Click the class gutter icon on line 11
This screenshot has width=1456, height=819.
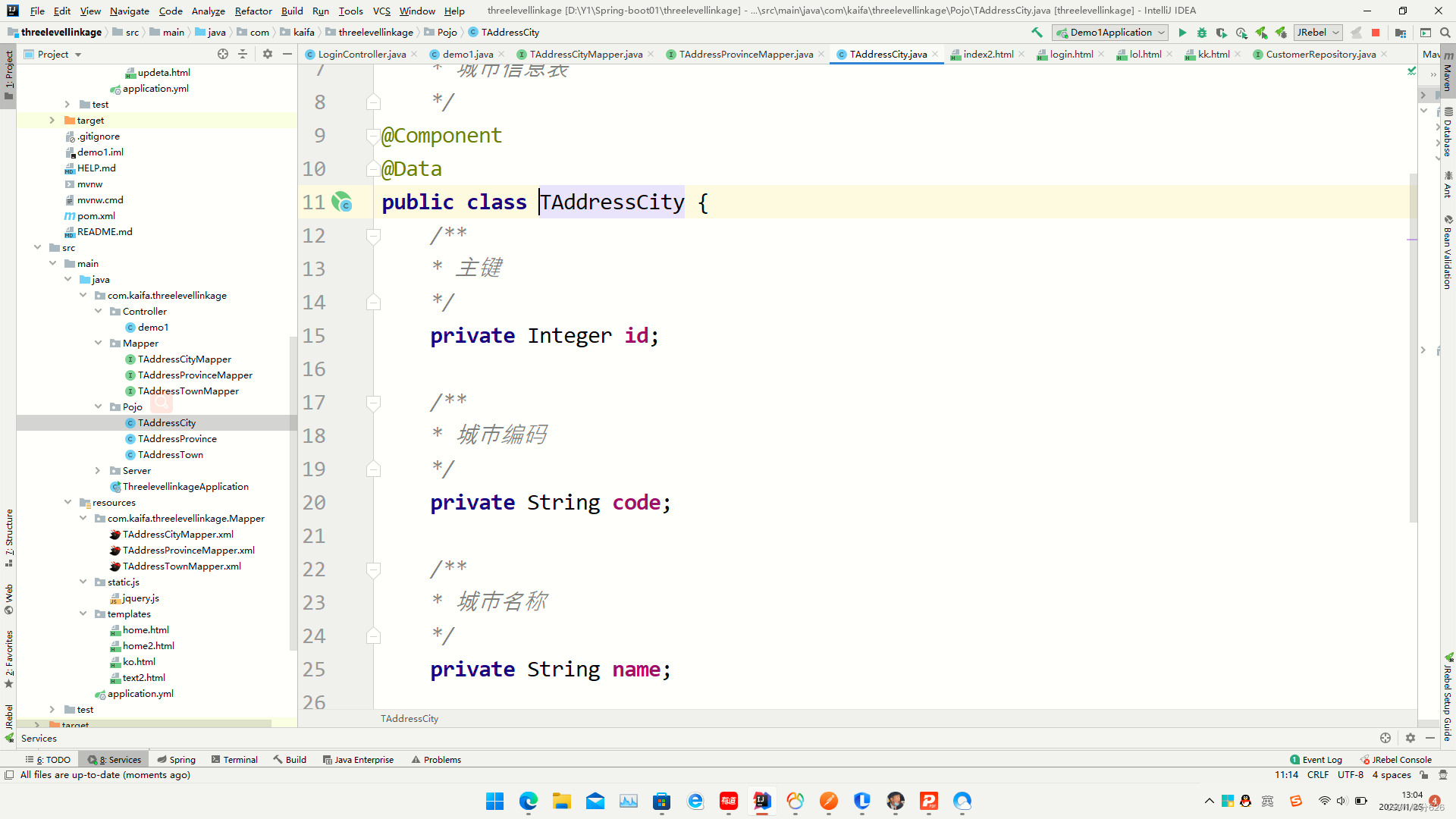click(342, 202)
